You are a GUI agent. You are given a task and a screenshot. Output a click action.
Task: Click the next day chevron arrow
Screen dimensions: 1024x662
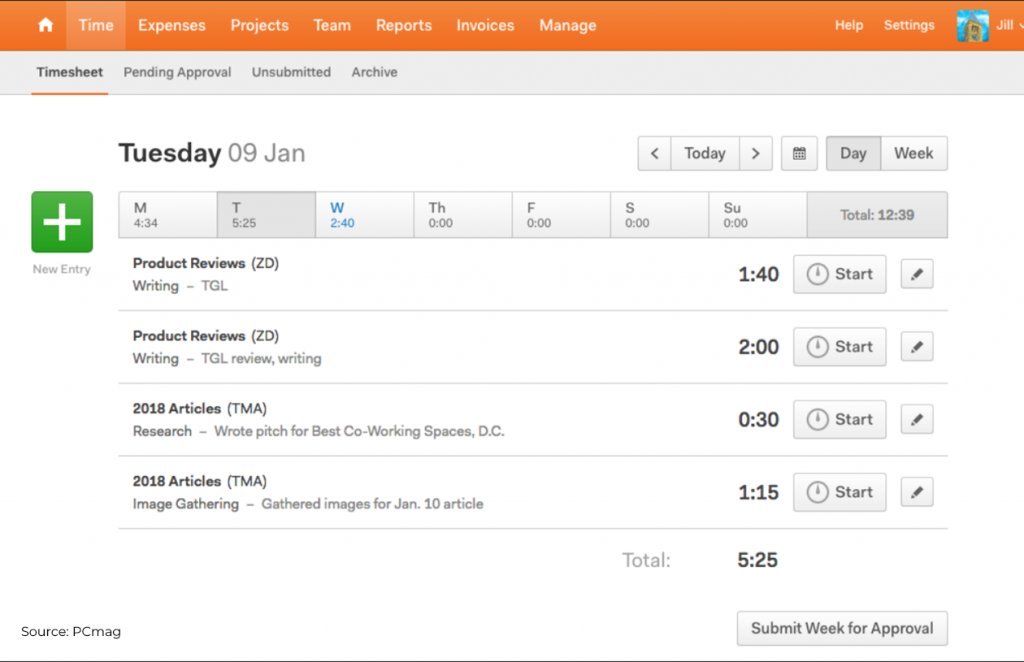(x=755, y=153)
